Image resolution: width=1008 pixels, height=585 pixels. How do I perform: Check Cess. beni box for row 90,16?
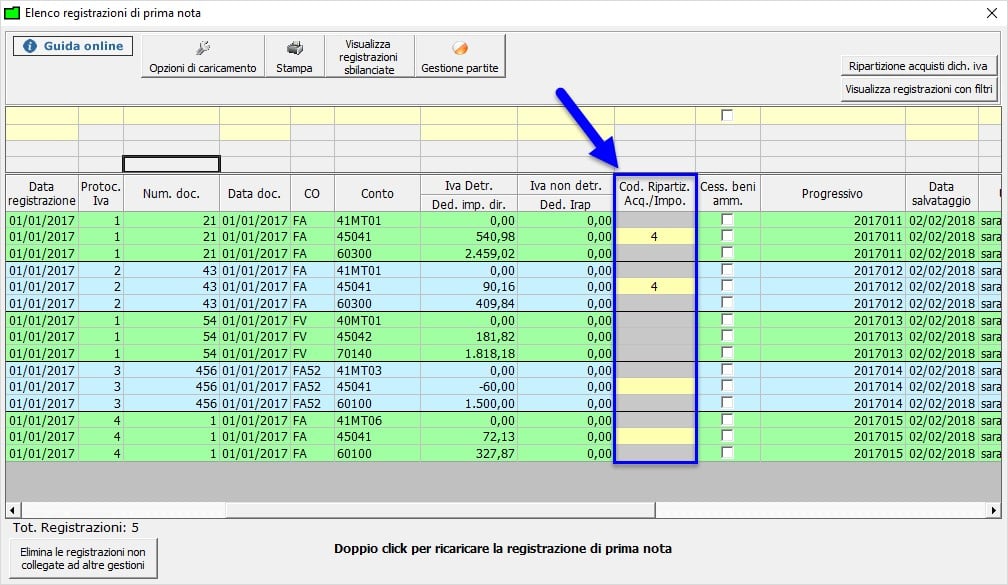tap(727, 286)
